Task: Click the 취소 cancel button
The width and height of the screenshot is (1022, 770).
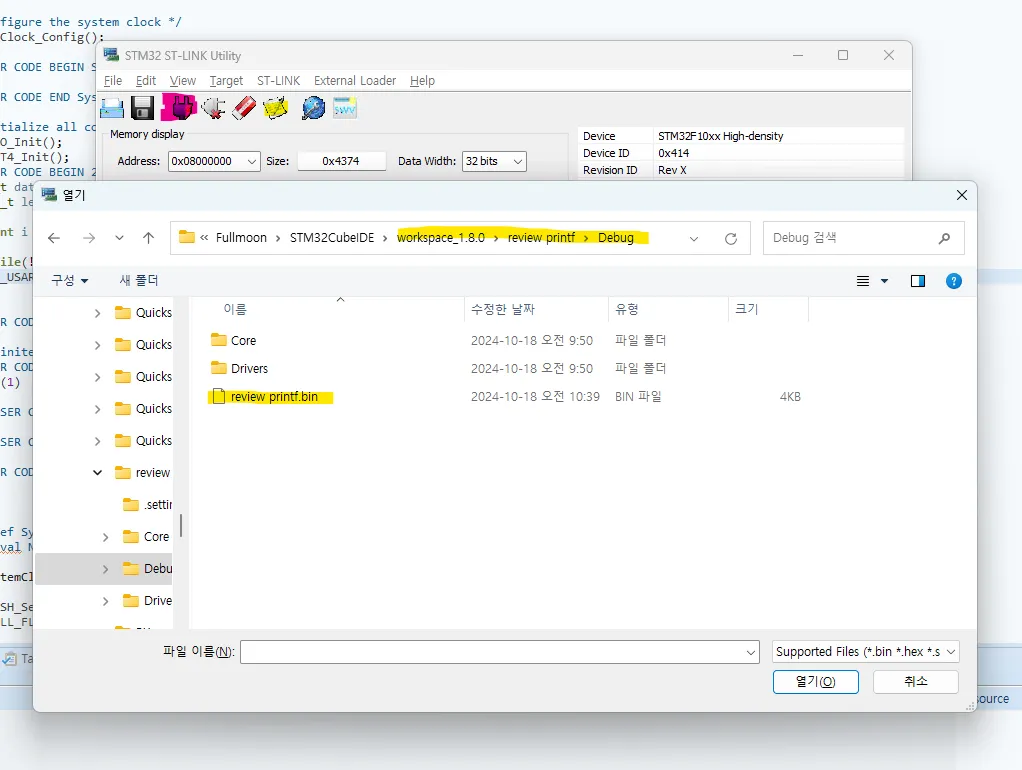Action: [x=916, y=682]
